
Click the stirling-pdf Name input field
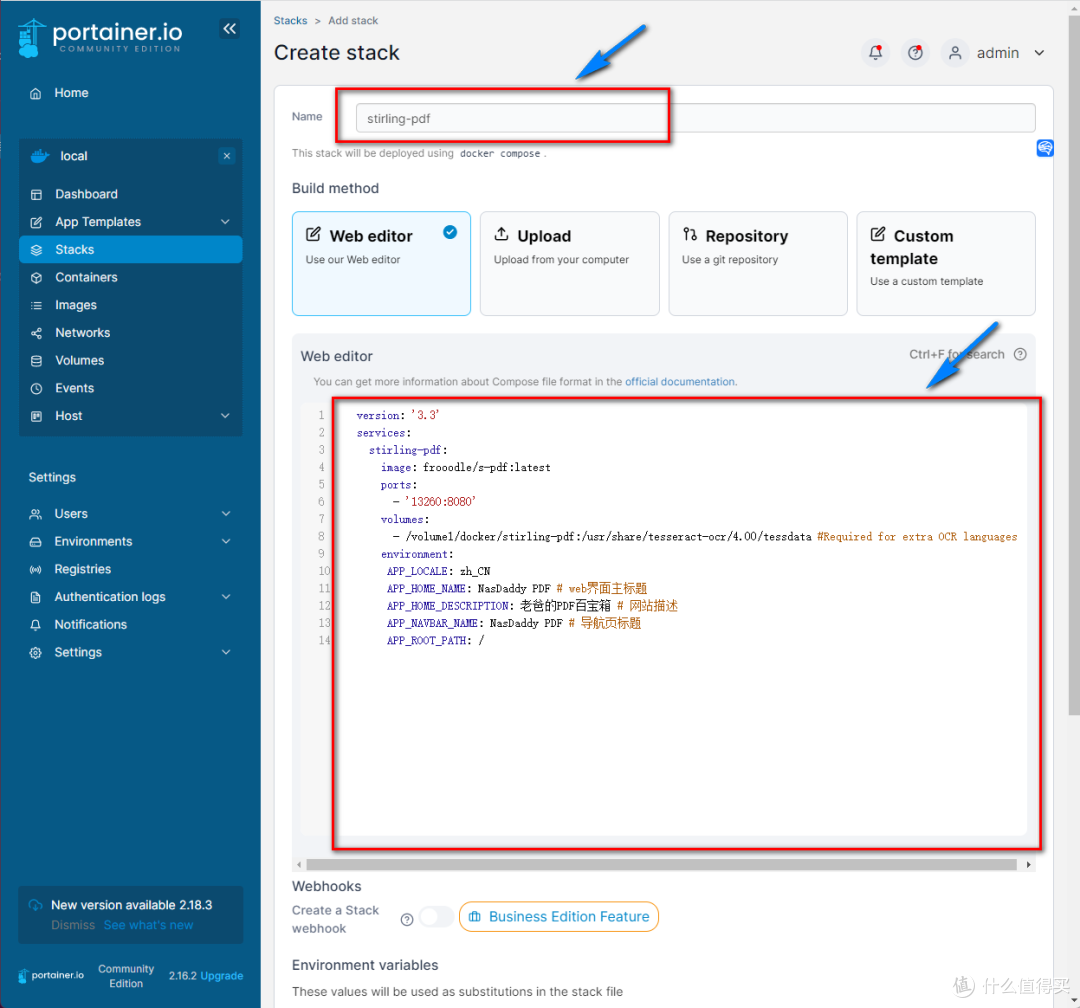[x=511, y=117]
